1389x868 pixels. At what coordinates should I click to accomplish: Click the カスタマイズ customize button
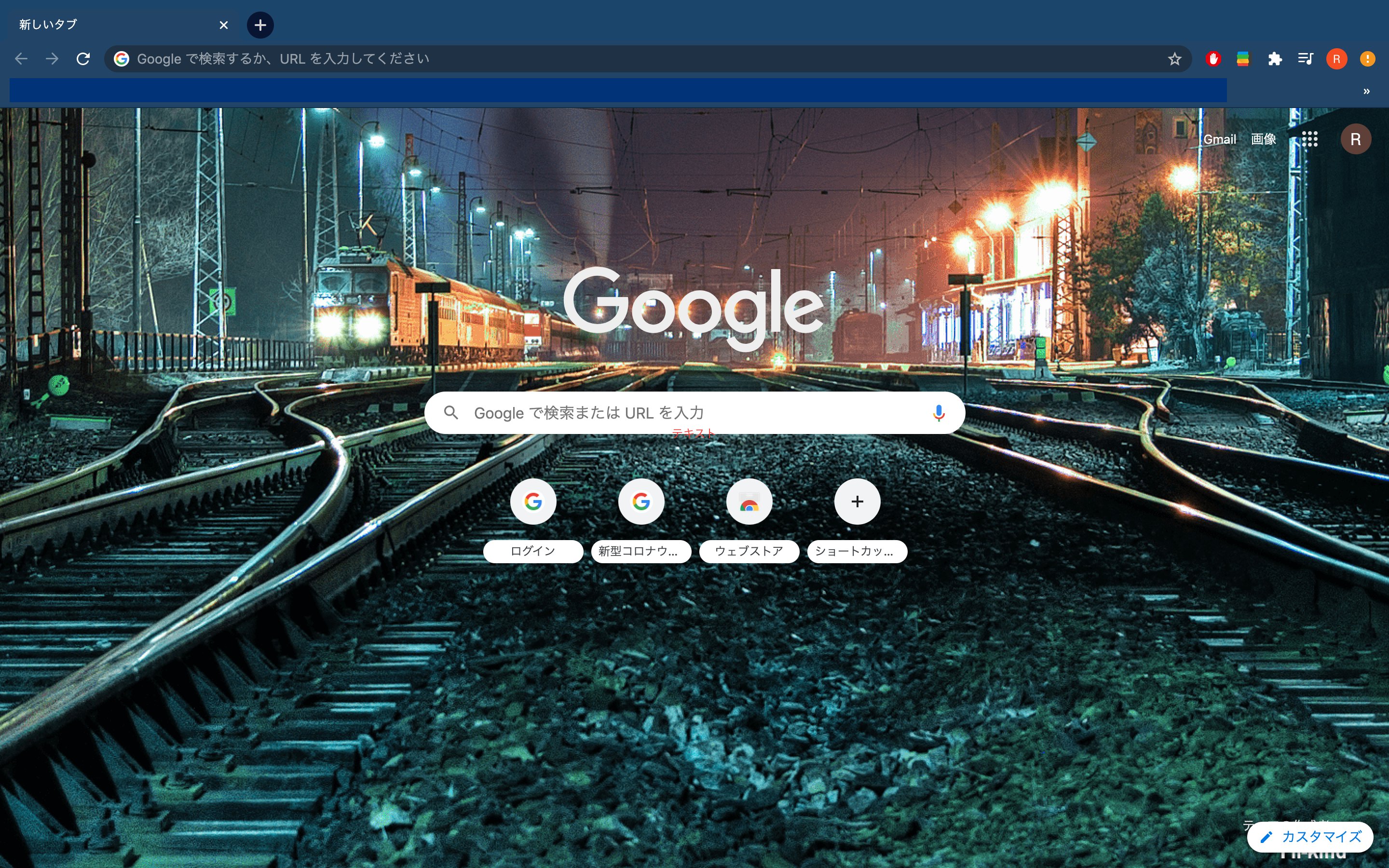1310,837
